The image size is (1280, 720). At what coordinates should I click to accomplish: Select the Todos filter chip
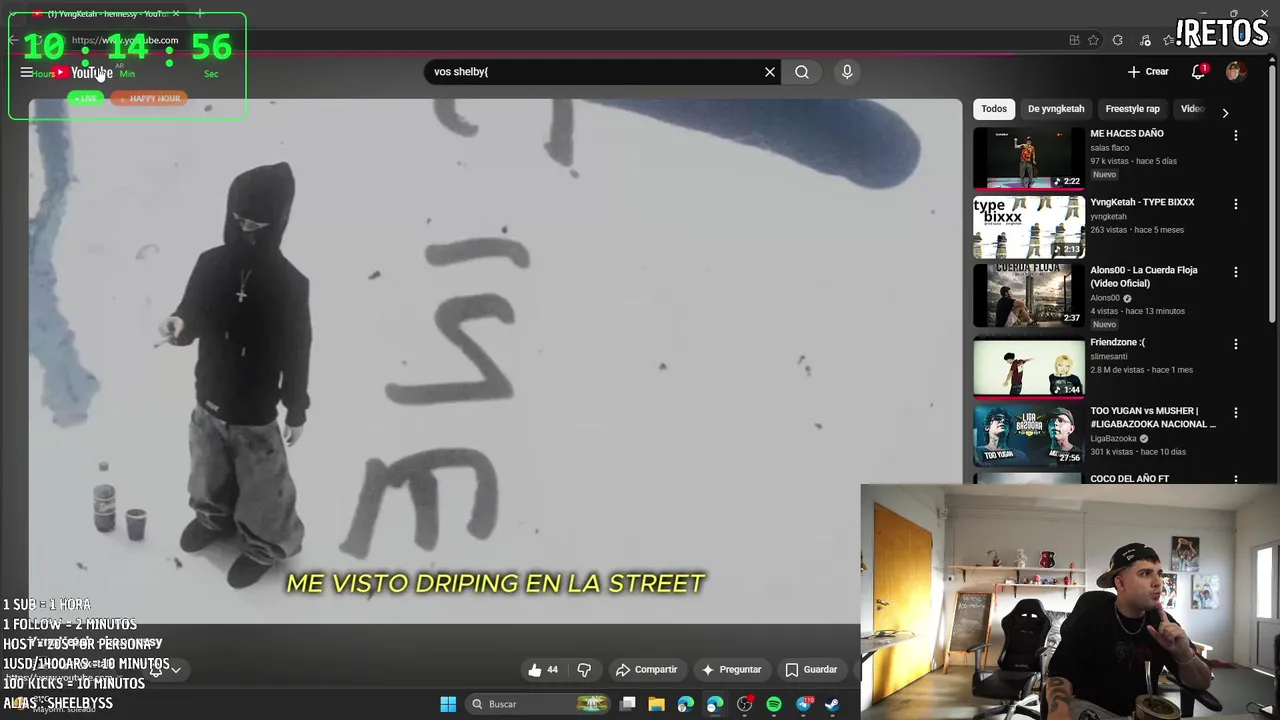coord(994,109)
